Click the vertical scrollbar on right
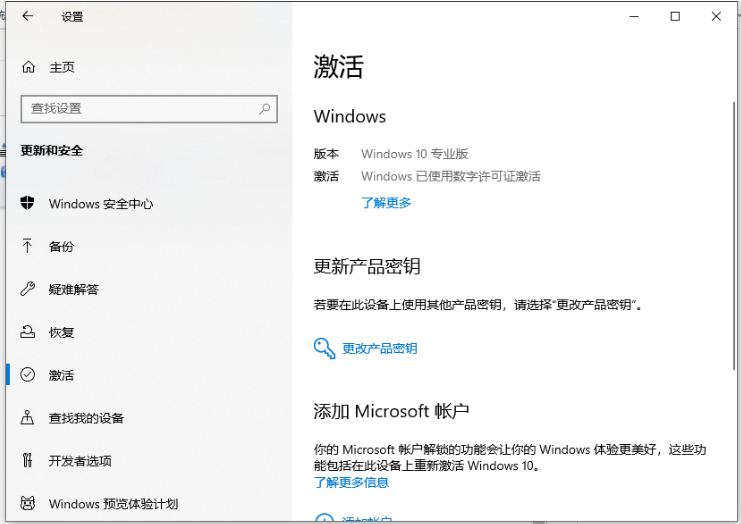The width and height of the screenshot is (741, 524). point(734,236)
